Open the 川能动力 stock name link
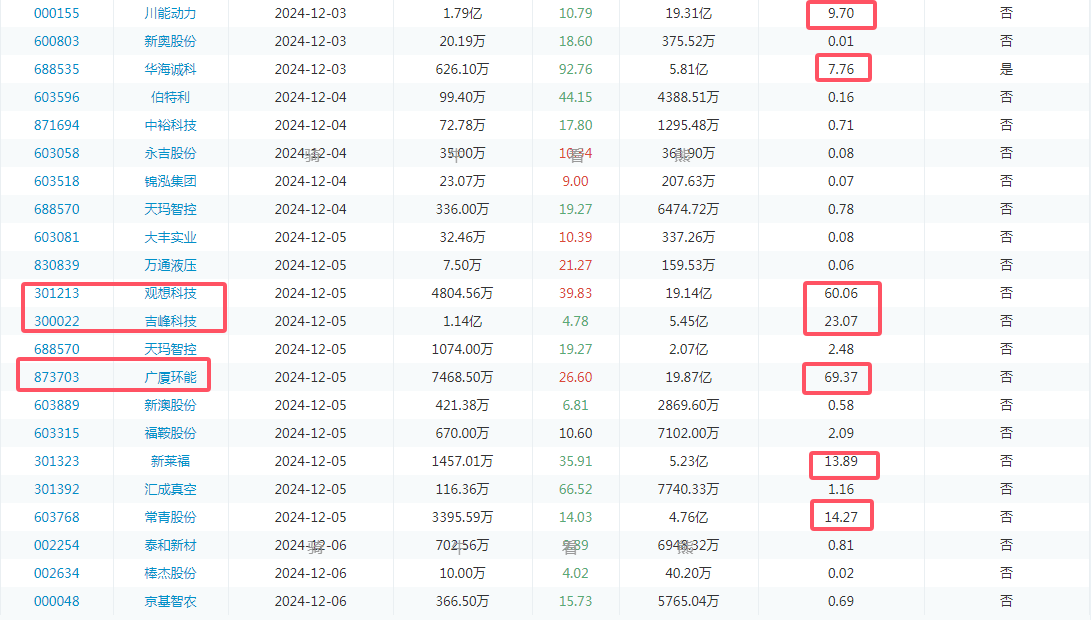 (x=170, y=13)
